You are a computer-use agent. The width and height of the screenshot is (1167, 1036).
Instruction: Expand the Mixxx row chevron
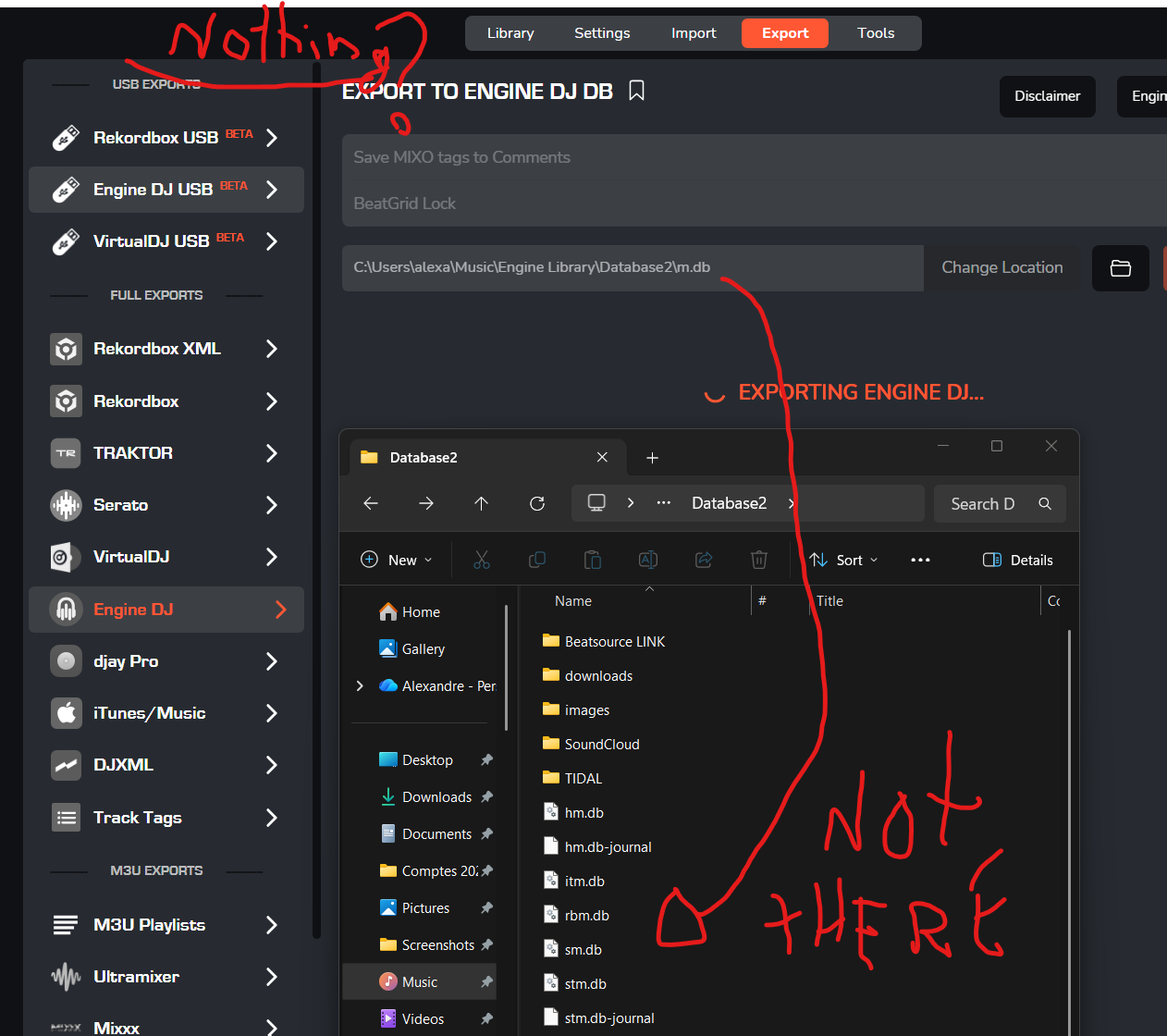tap(272, 1027)
